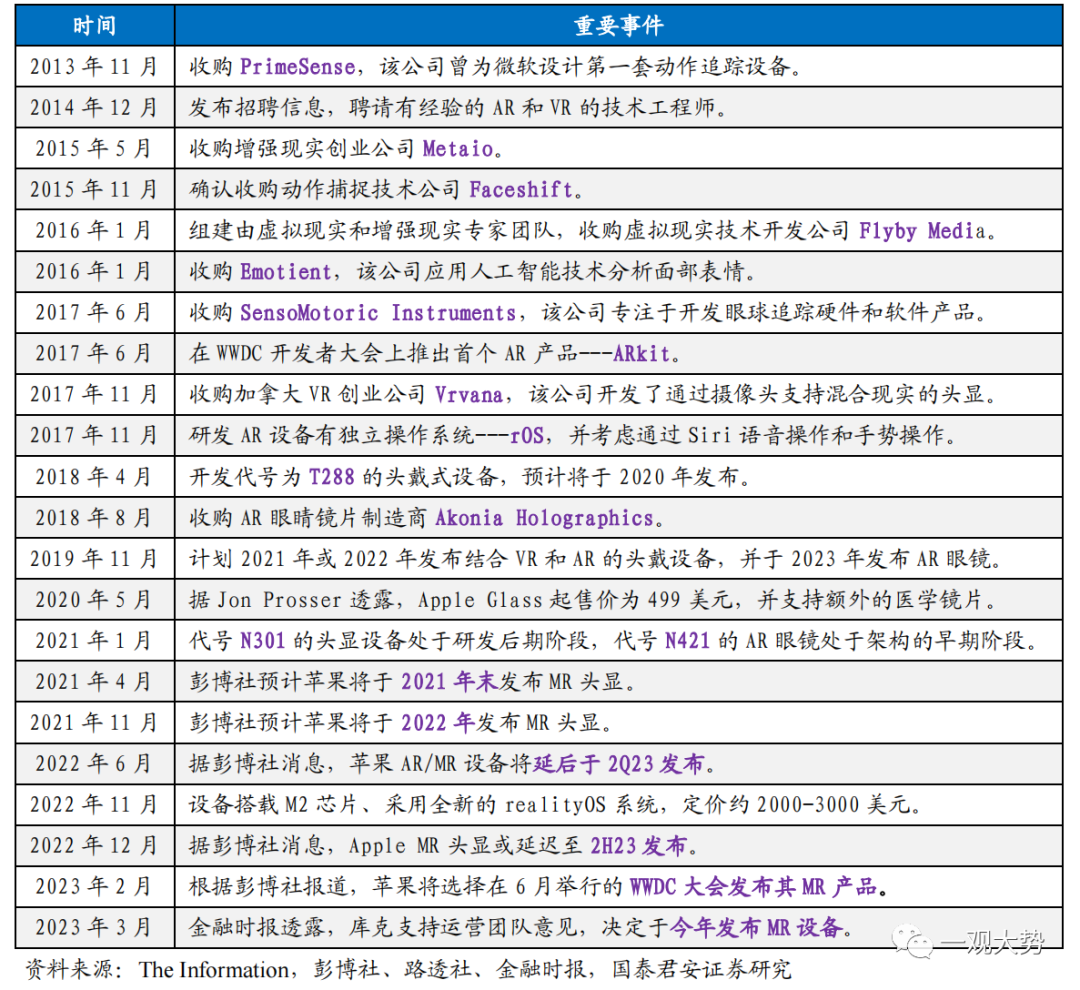Click the purple N421 codename
This screenshot has height=990, width=1080.
pyautogui.click(x=687, y=640)
